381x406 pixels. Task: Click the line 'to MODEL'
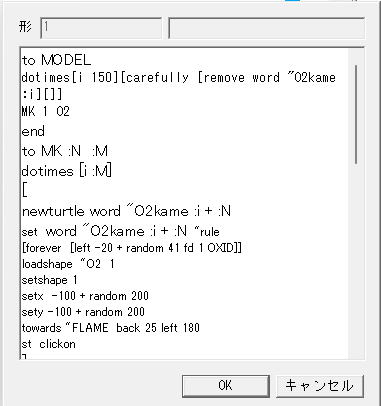56,60
